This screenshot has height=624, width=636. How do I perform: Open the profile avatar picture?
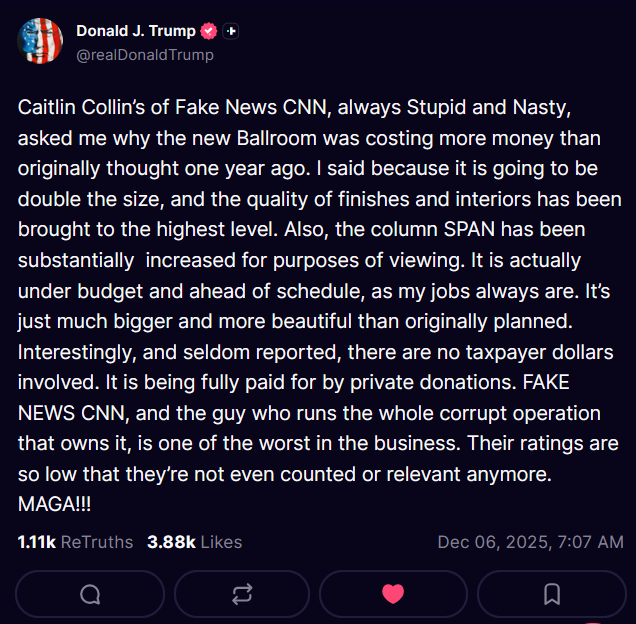(x=41, y=41)
